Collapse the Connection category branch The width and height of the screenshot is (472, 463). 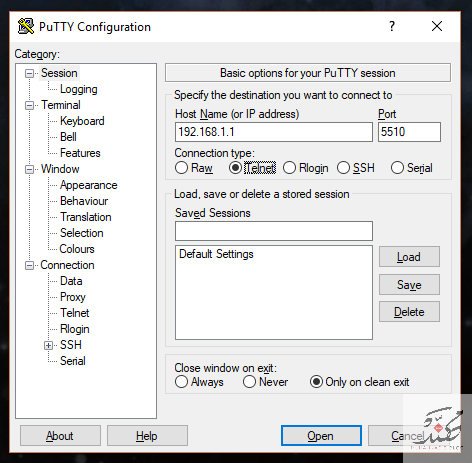click(29, 265)
